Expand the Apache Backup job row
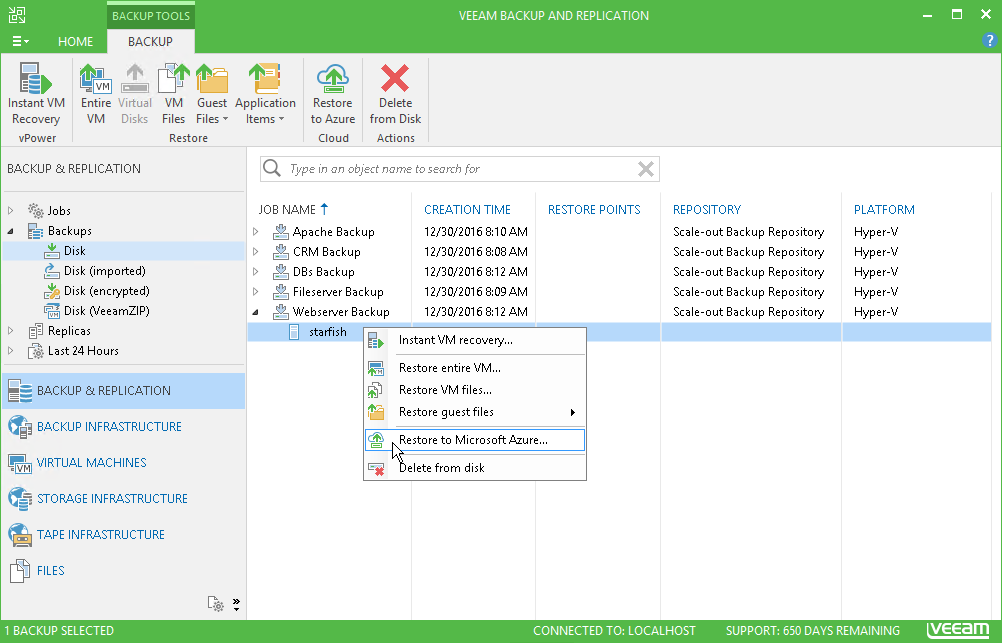The width and height of the screenshot is (1002, 643). (x=256, y=232)
